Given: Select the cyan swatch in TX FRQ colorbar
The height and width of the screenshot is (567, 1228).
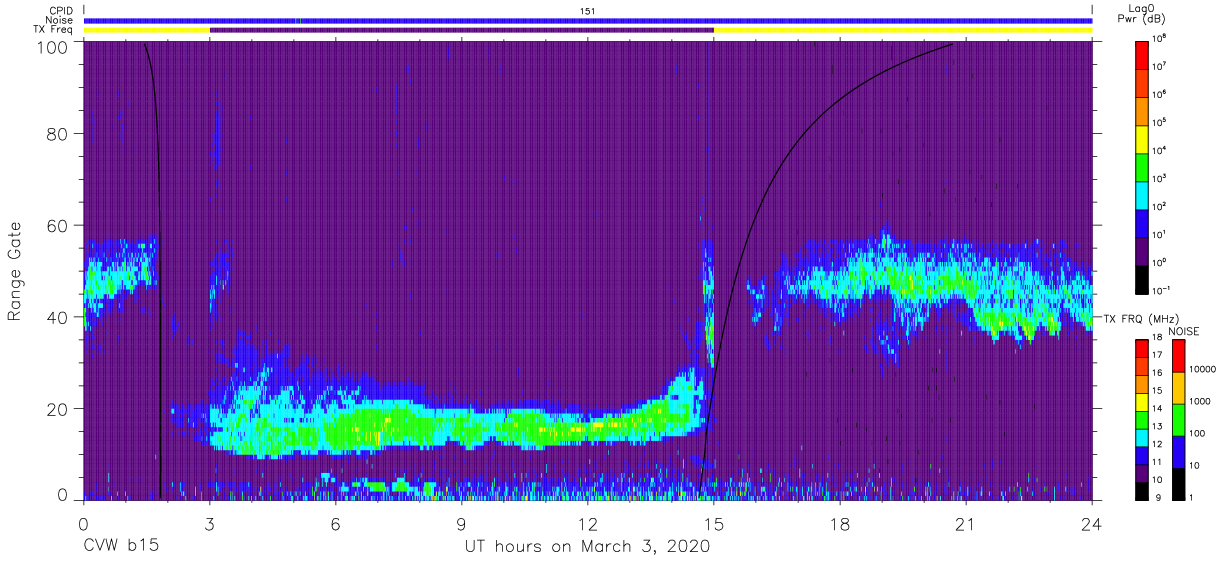Looking at the screenshot, I should point(1141,437).
